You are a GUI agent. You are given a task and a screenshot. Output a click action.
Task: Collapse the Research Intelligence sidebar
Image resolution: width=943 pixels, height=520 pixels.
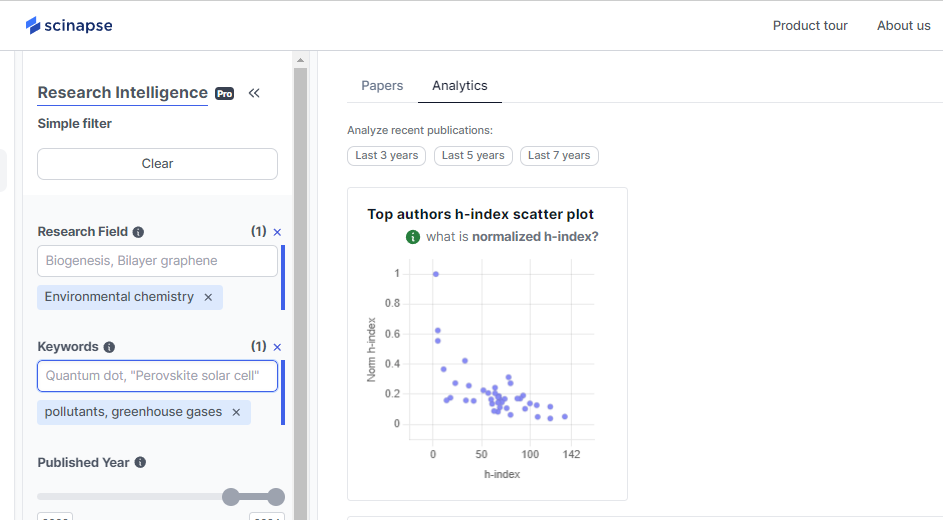pos(254,93)
